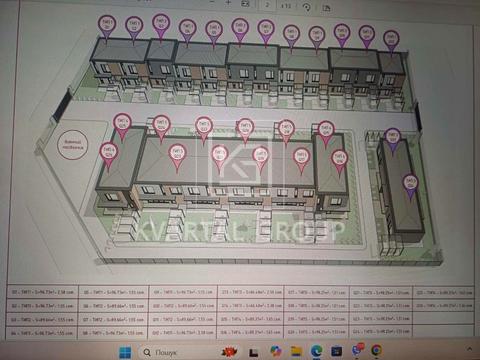Image resolution: width=480 pixels, height=360 pixels.
Task: Open the Copilot taskbar icon
Action: click(276, 351)
